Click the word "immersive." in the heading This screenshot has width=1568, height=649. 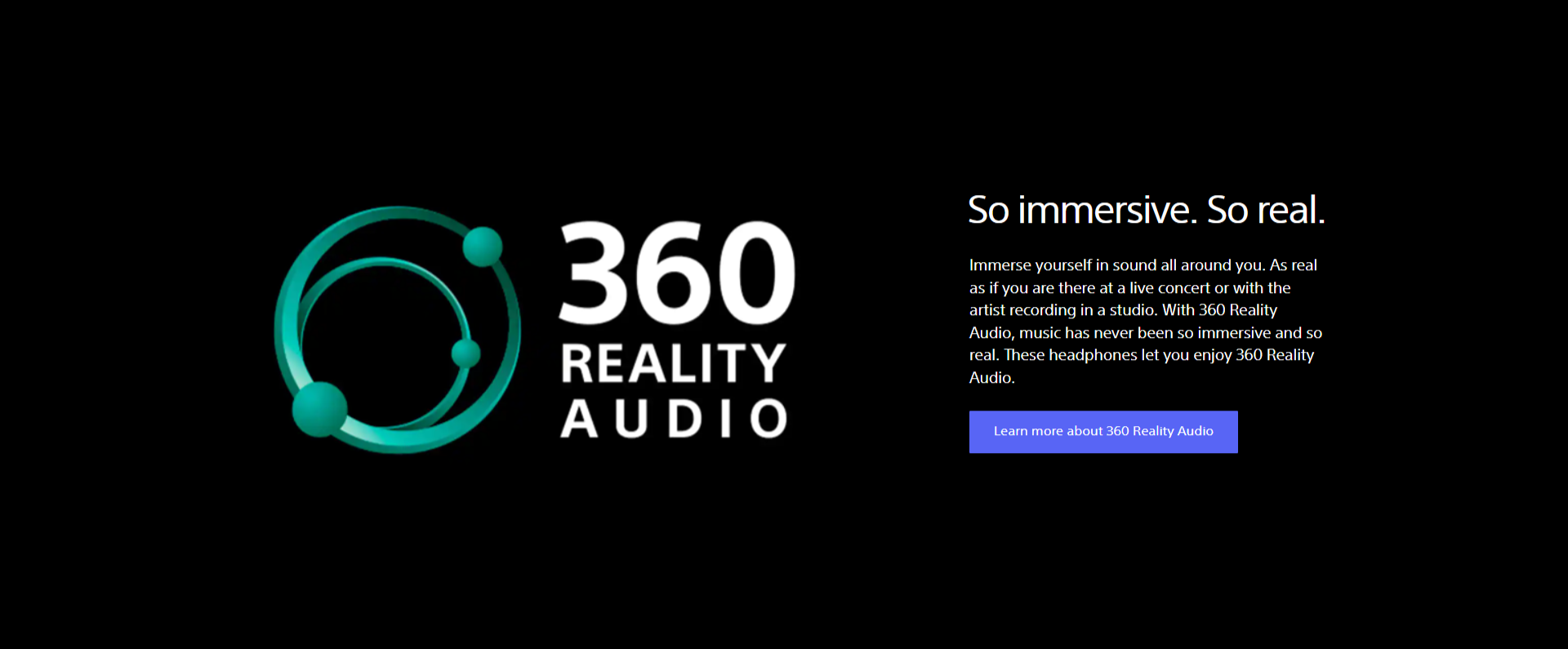click(x=1107, y=211)
